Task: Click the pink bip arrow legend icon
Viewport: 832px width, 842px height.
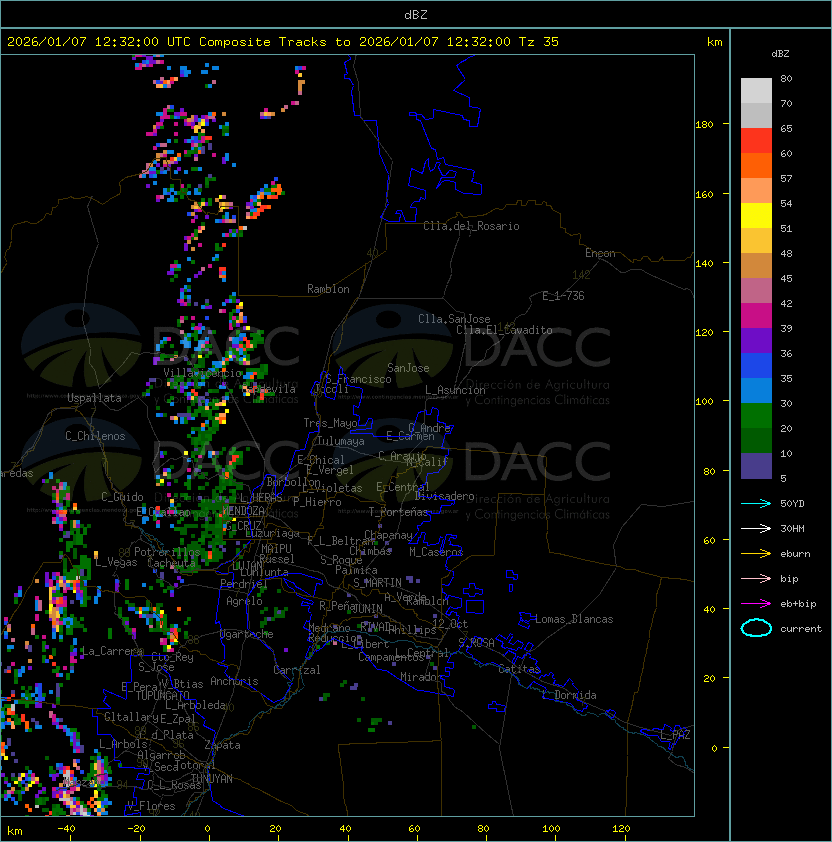Action: coord(756,579)
